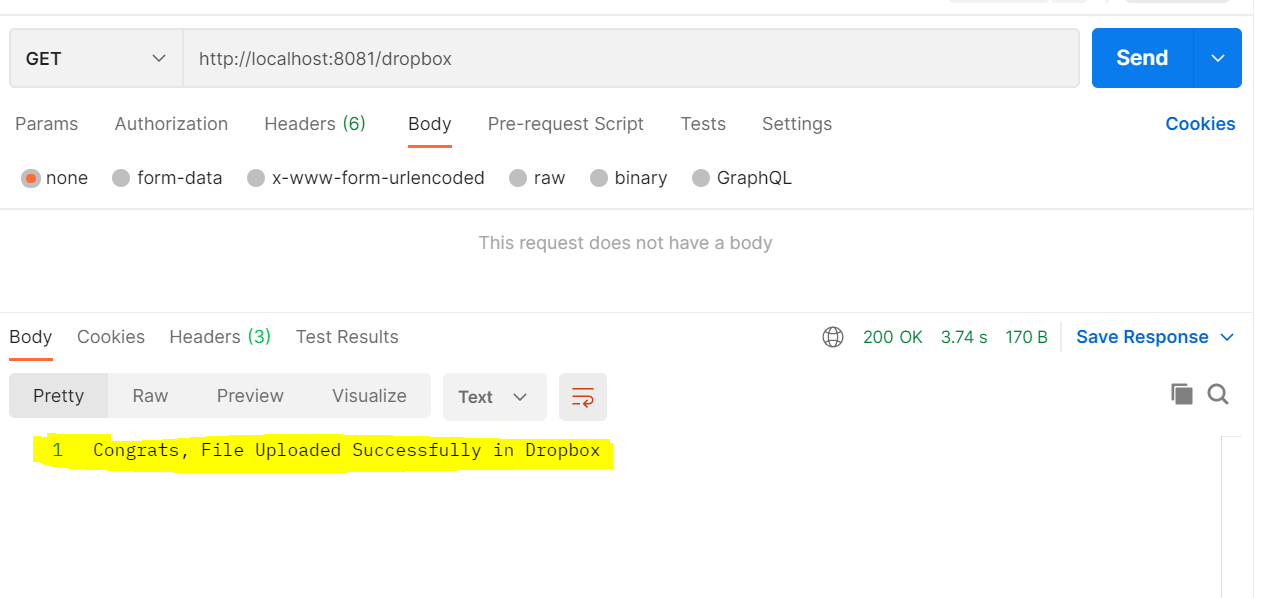Click the request URL input field

click(x=630, y=59)
